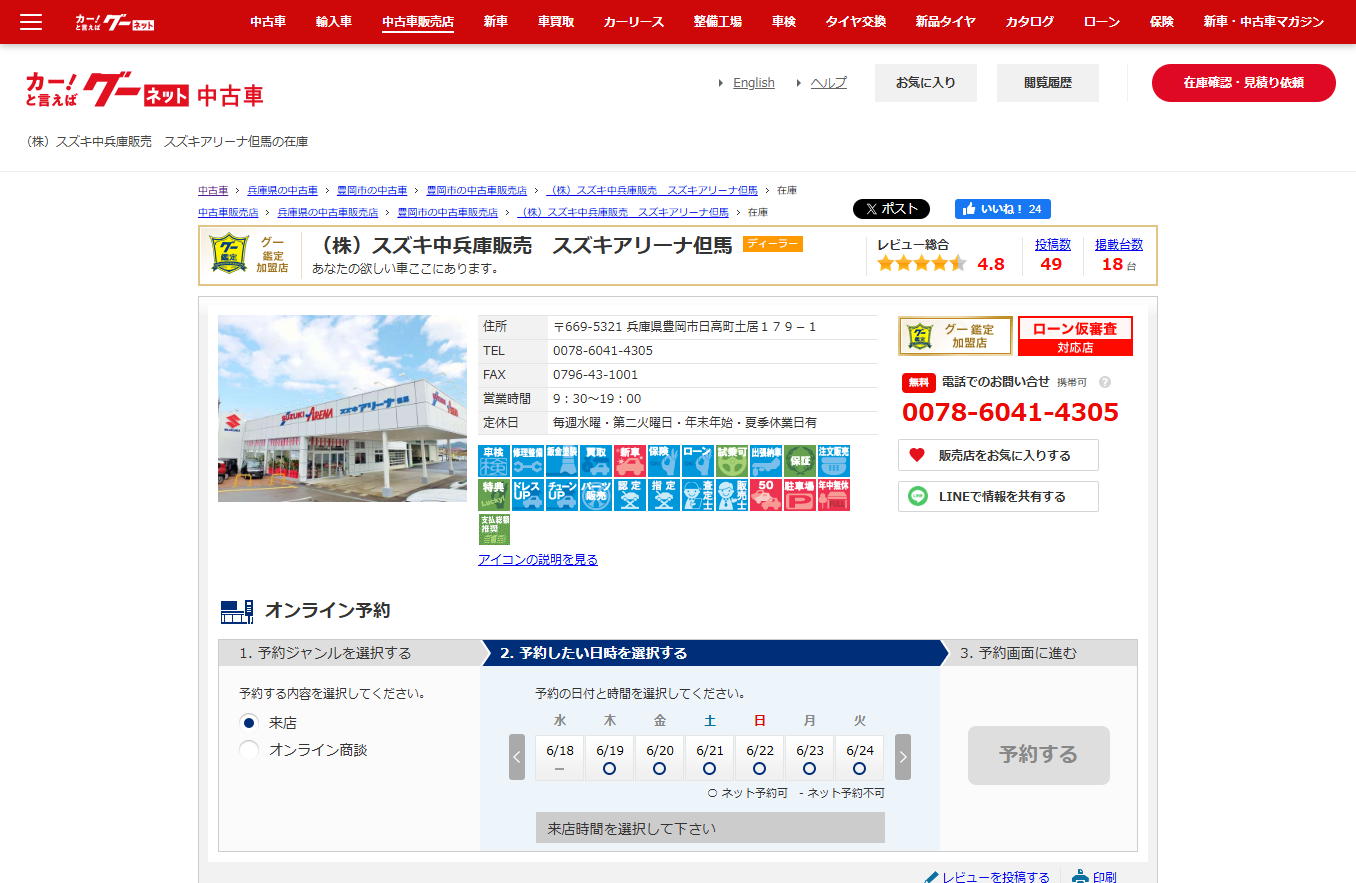Go to step 1. 予約ジャンルを選択する

point(349,653)
